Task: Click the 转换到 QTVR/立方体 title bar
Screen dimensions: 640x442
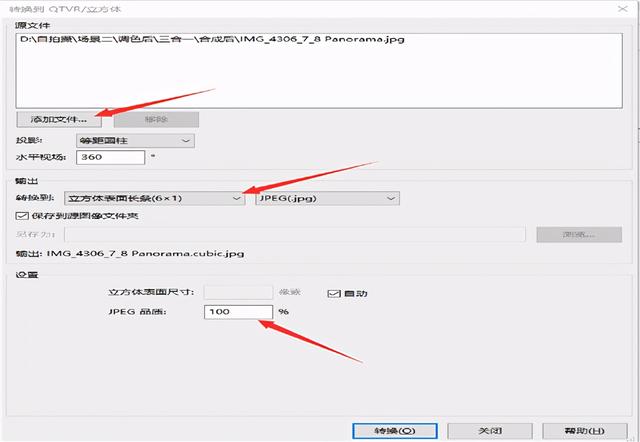Action: (200, 8)
